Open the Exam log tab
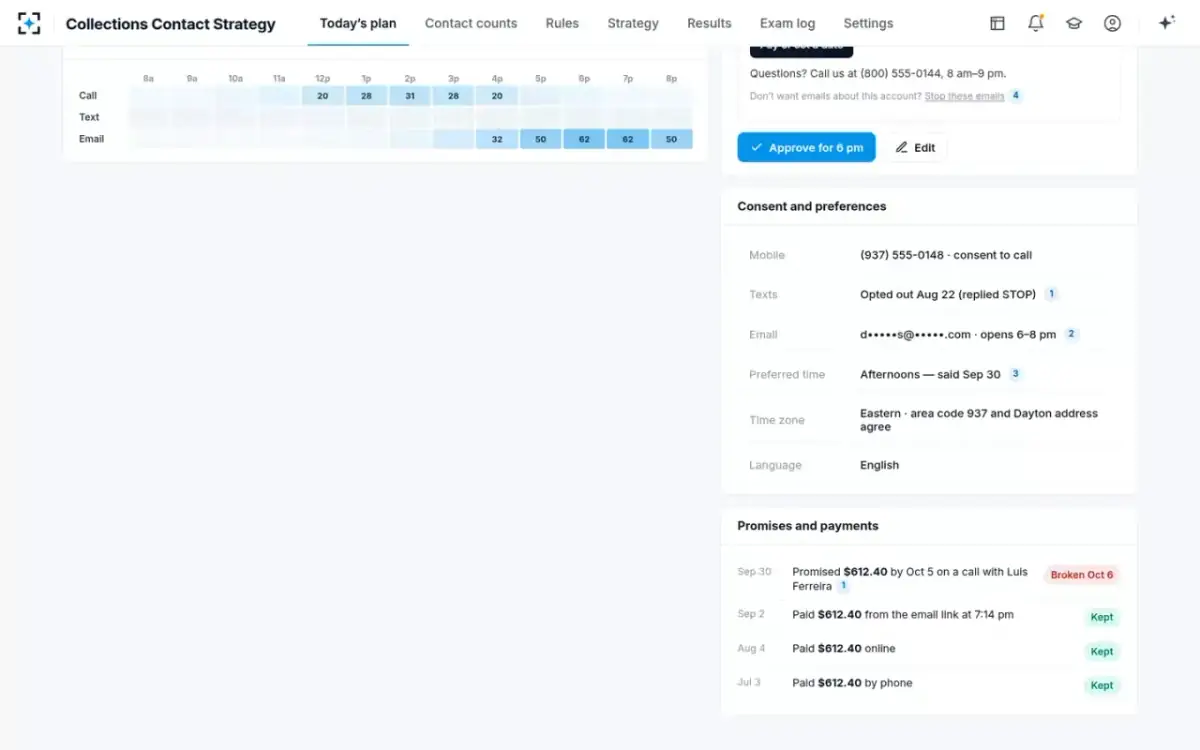Image resolution: width=1200 pixels, height=750 pixels. (x=787, y=23)
